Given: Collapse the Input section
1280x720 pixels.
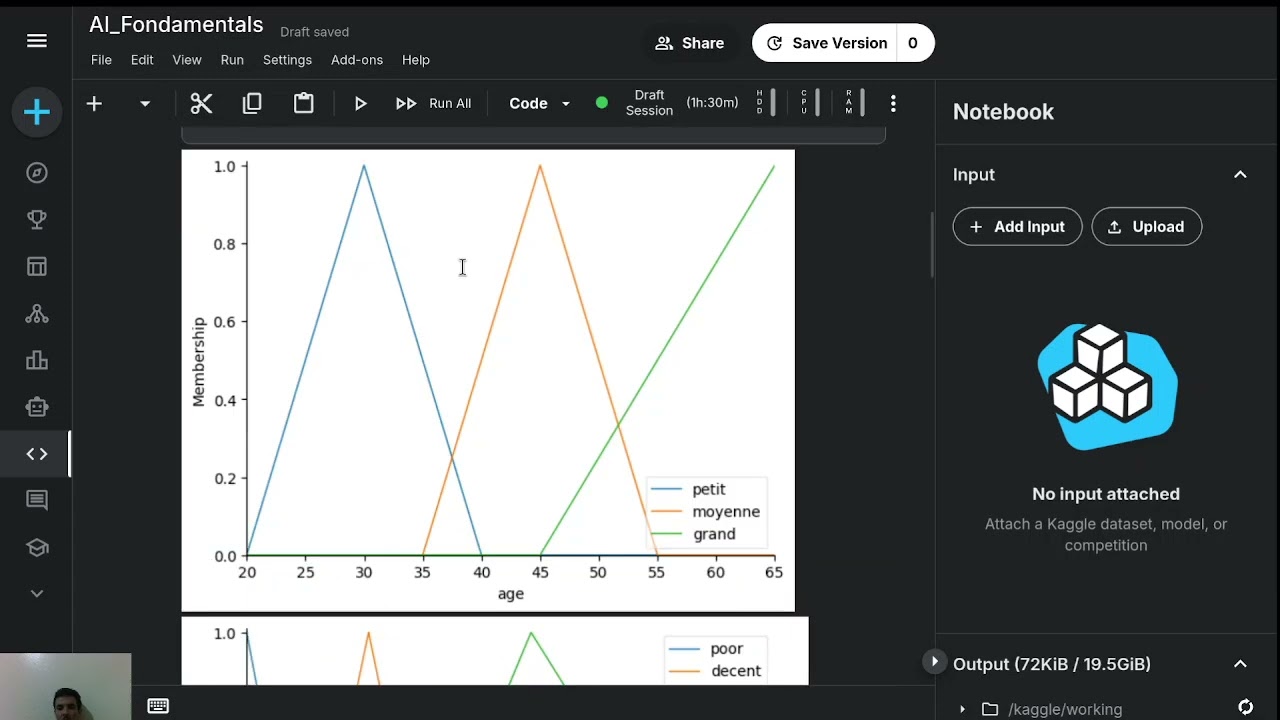Looking at the screenshot, I should point(1240,174).
